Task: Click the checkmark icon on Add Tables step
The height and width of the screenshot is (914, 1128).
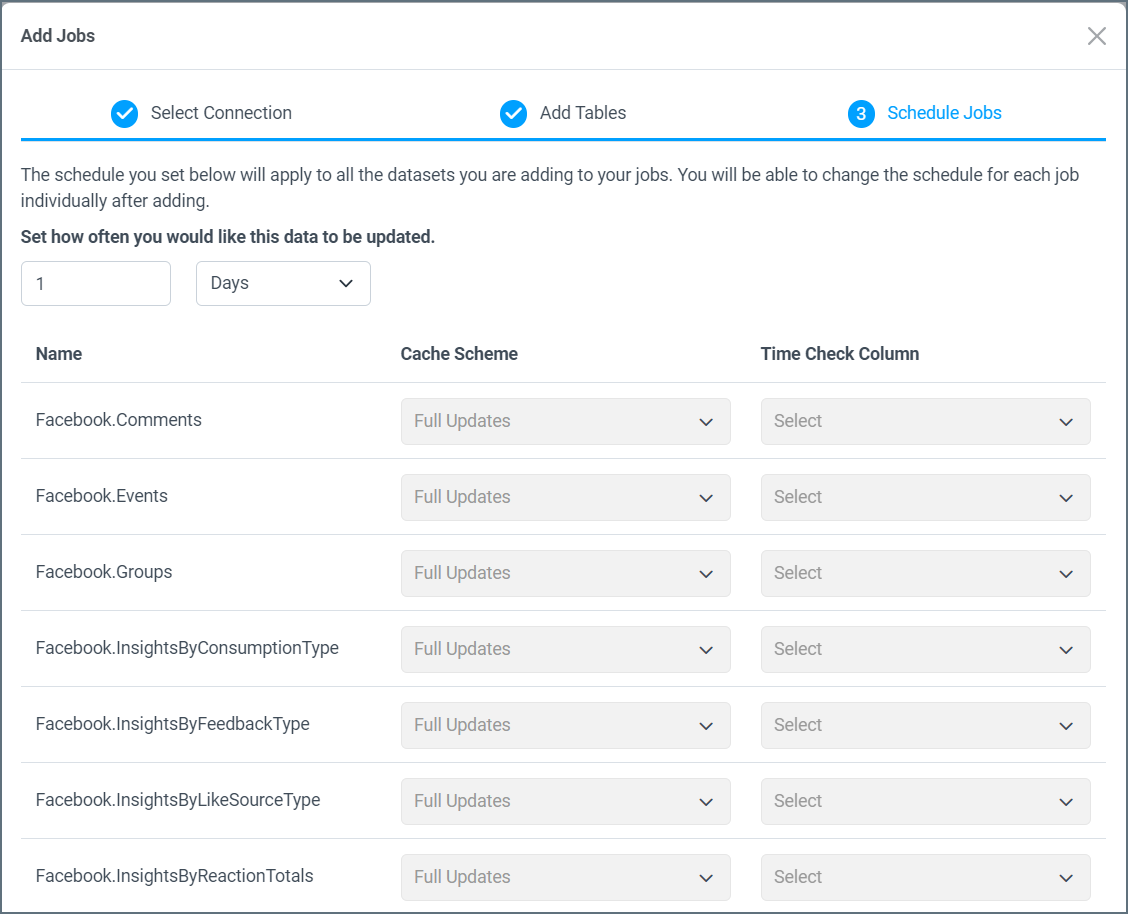Action: coord(513,114)
